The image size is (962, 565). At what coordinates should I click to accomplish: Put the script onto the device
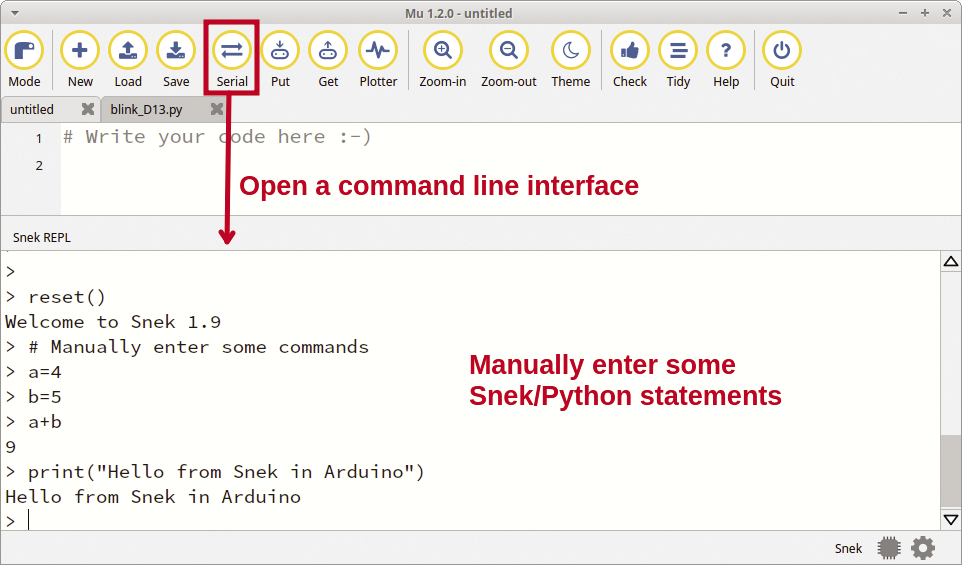280,60
